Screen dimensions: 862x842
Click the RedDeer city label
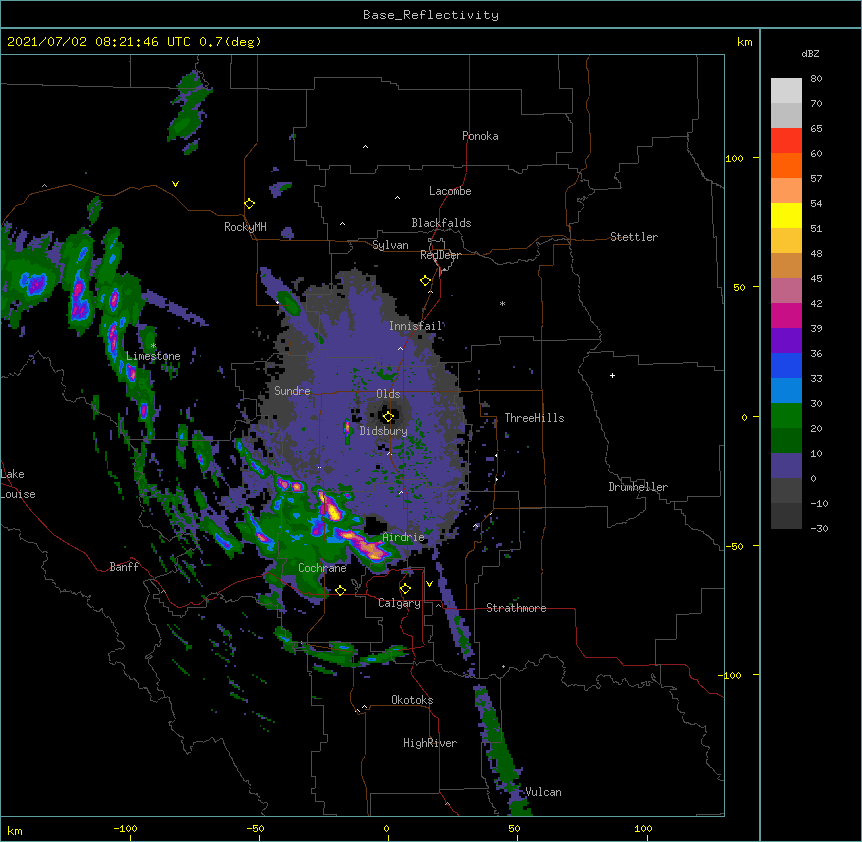(440, 255)
